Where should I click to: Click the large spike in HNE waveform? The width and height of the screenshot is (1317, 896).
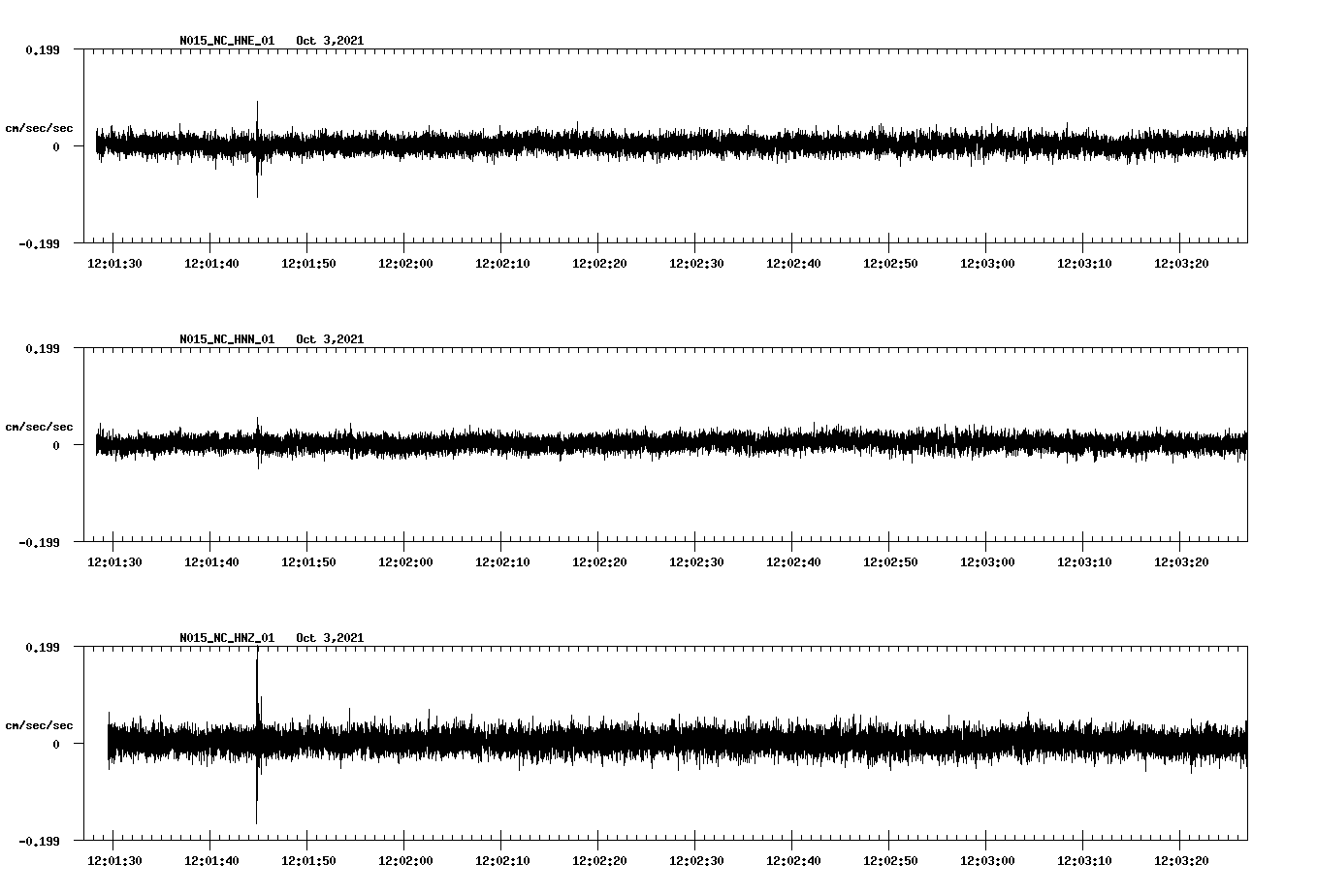(257, 148)
